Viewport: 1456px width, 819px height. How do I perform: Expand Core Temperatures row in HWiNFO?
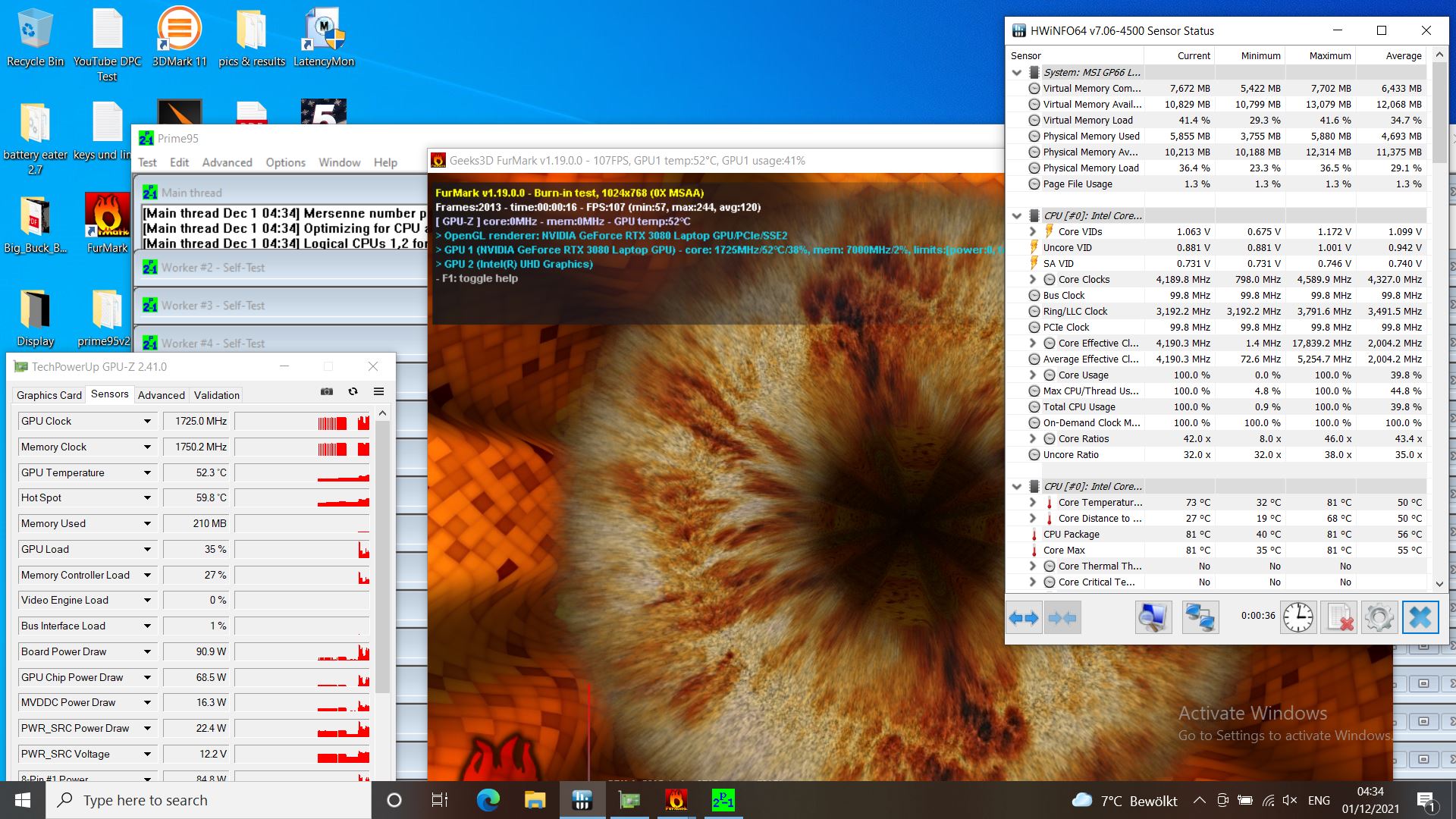tap(1032, 502)
